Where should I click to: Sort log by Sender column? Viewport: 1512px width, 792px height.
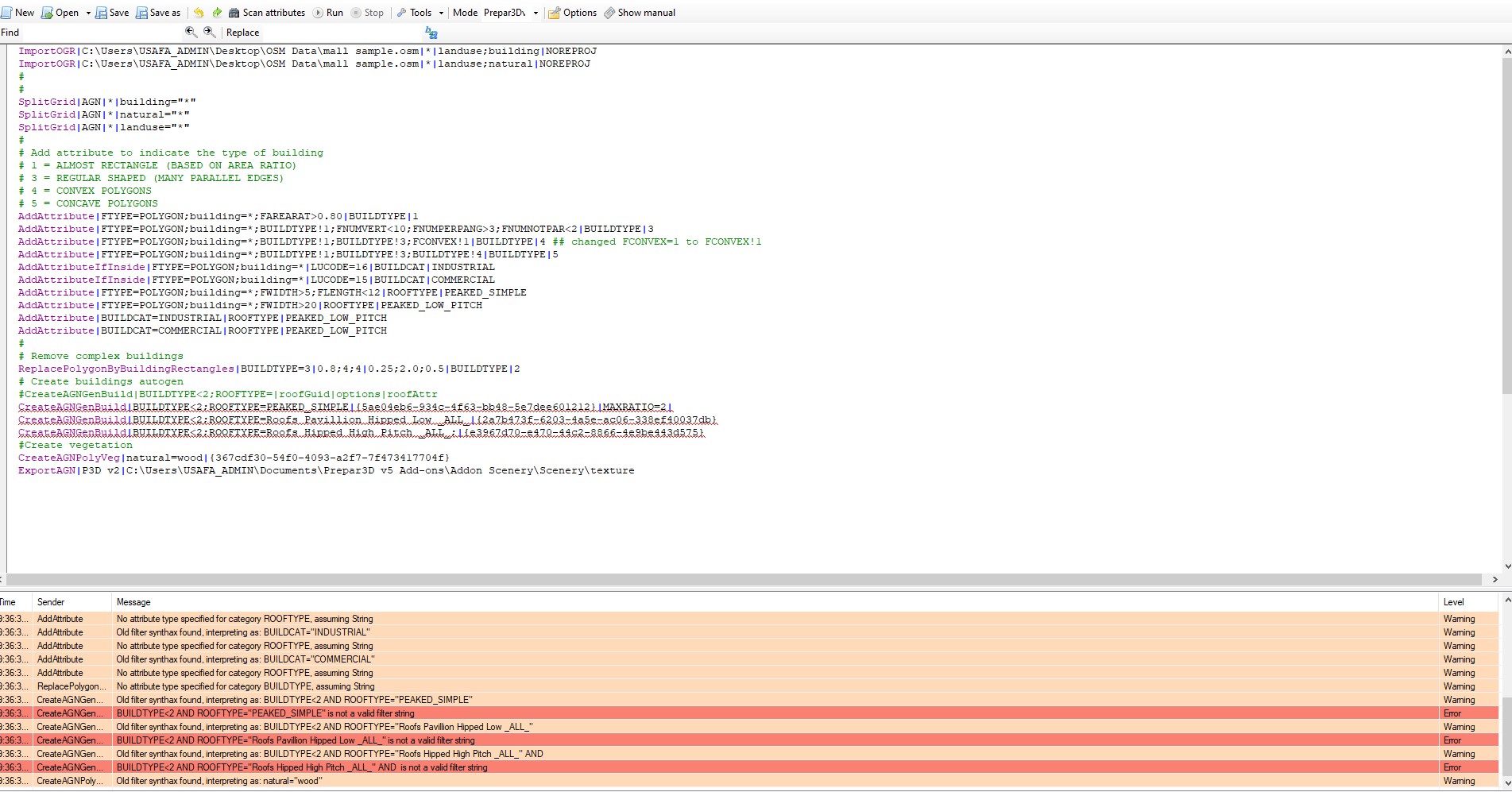pos(71,602)
